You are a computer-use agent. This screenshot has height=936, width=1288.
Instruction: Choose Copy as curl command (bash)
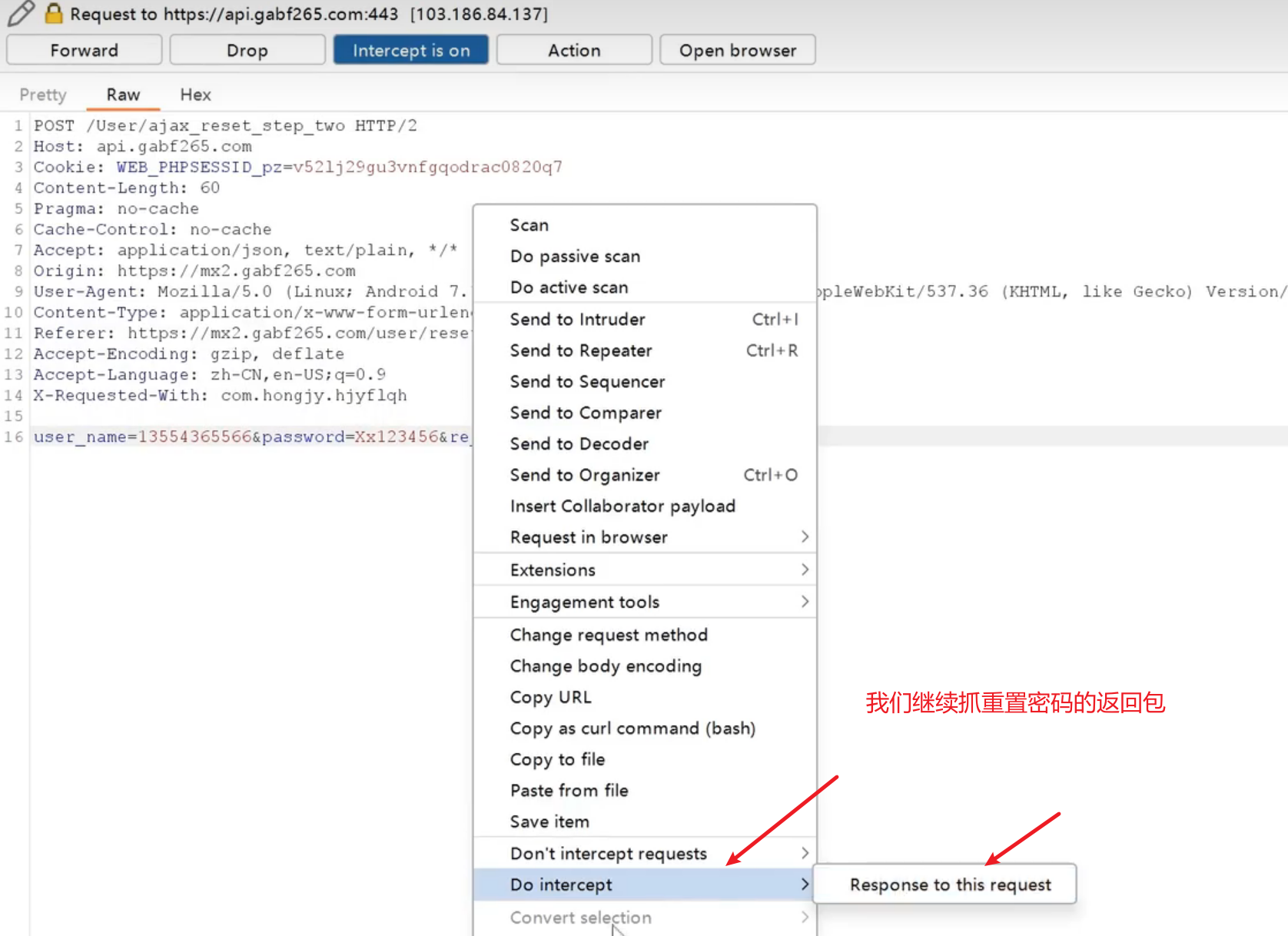(x=632, y=728)
